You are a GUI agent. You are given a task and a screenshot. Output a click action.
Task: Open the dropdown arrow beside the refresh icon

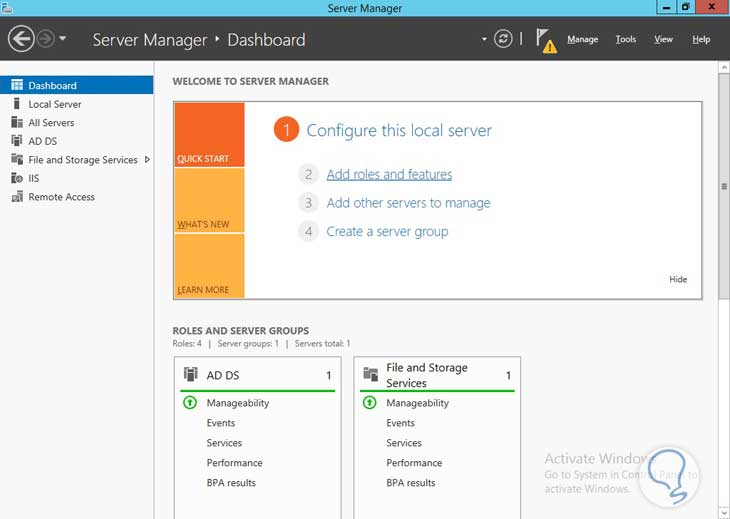484,40
